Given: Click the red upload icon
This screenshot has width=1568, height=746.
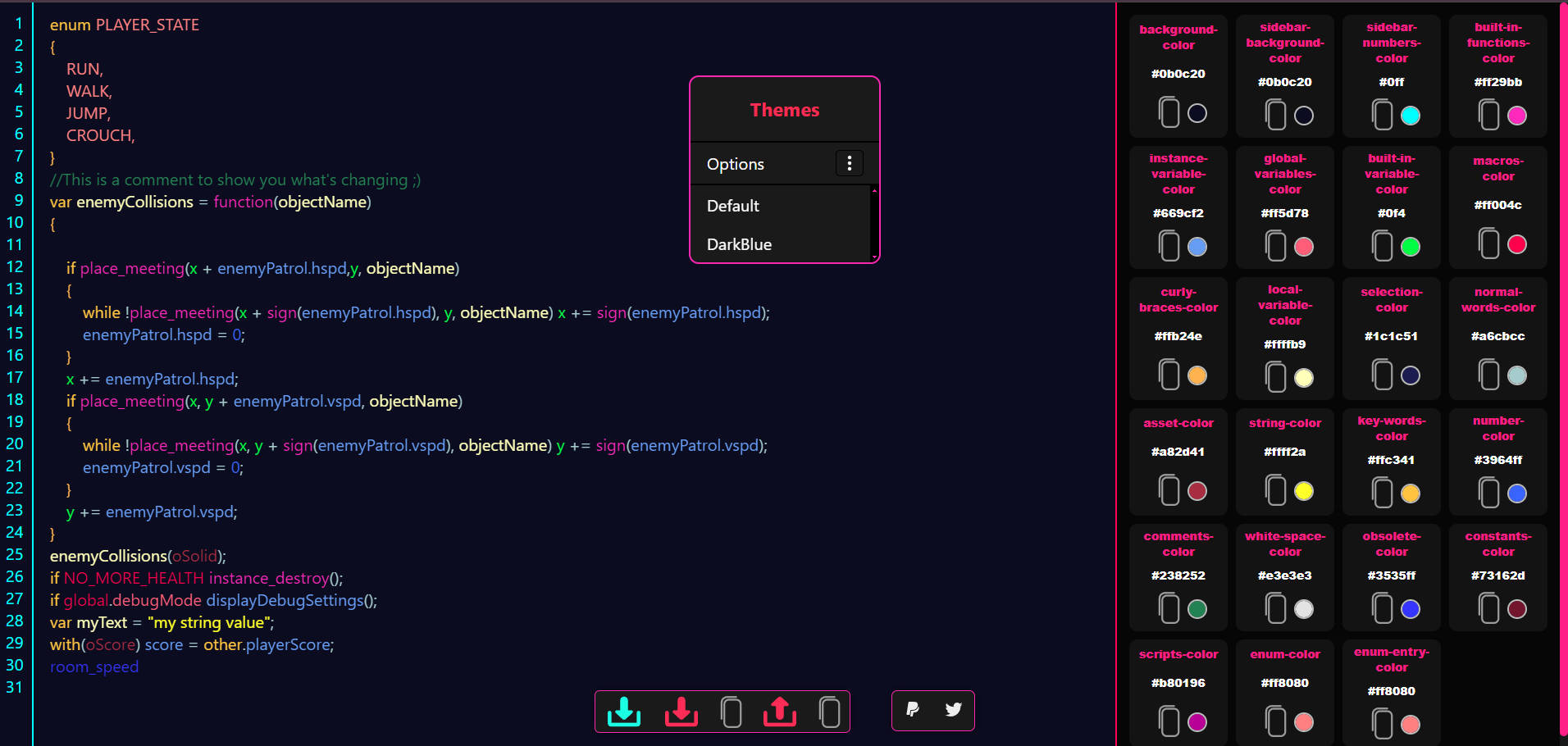Looking at the screenshot, I should pyautogui.click(x=779, y=712).
